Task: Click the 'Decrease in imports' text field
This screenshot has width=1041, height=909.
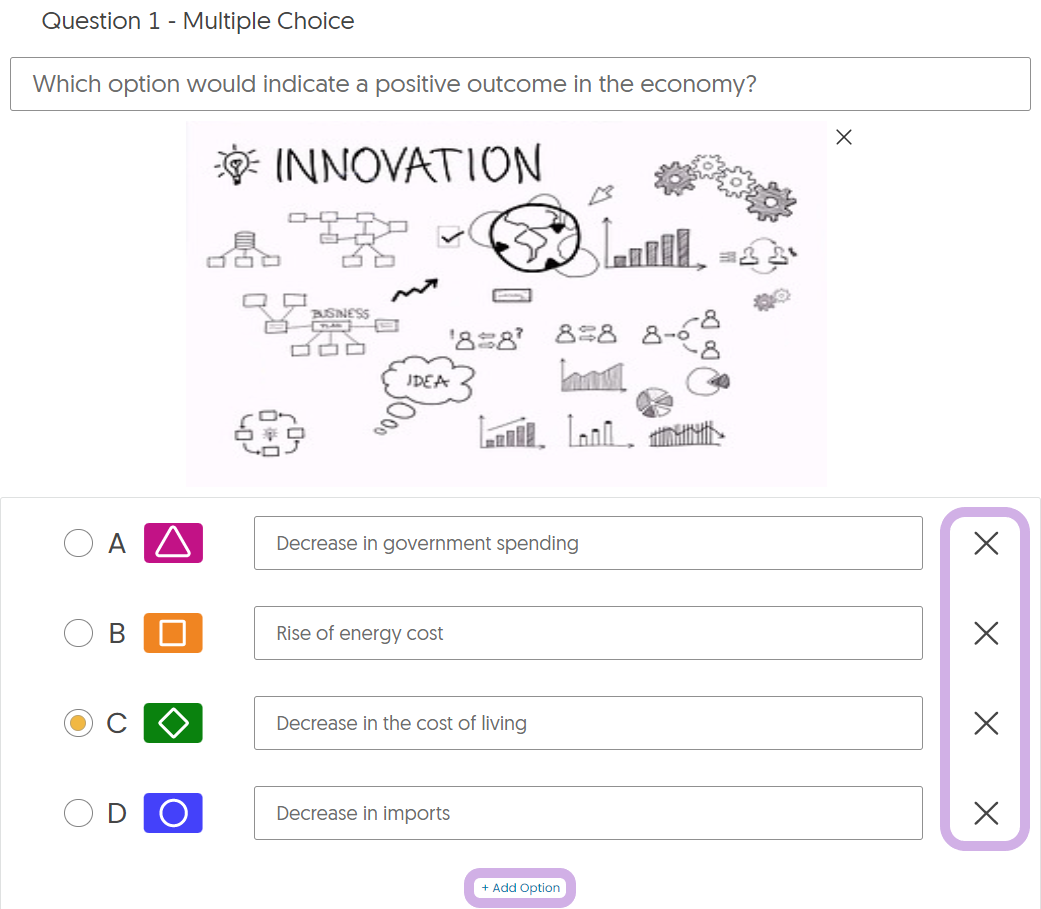Action: [588, 813]
